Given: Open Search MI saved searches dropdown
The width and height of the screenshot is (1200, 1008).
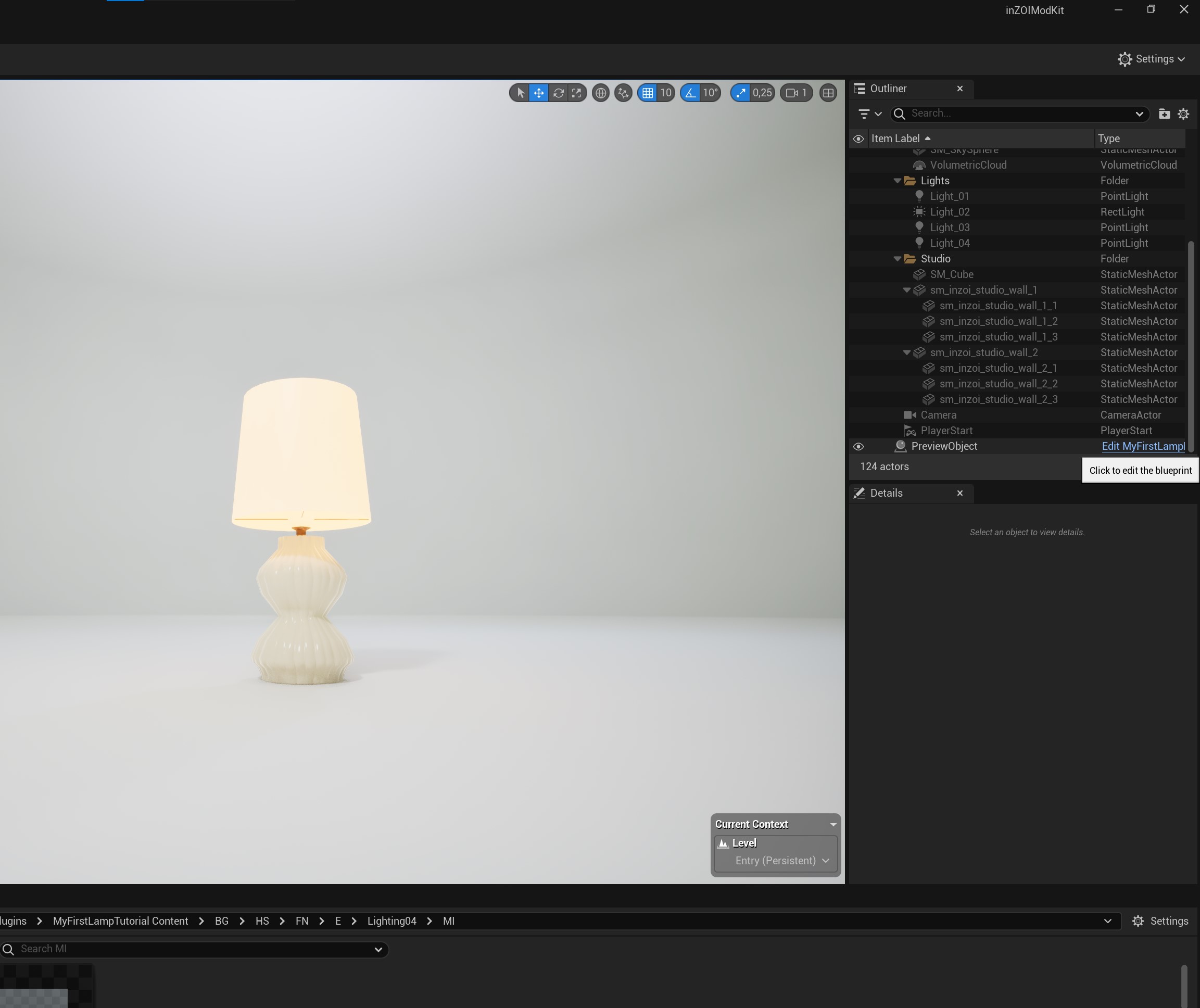Looking at the screenshot, I should click(x=378, y=950).
